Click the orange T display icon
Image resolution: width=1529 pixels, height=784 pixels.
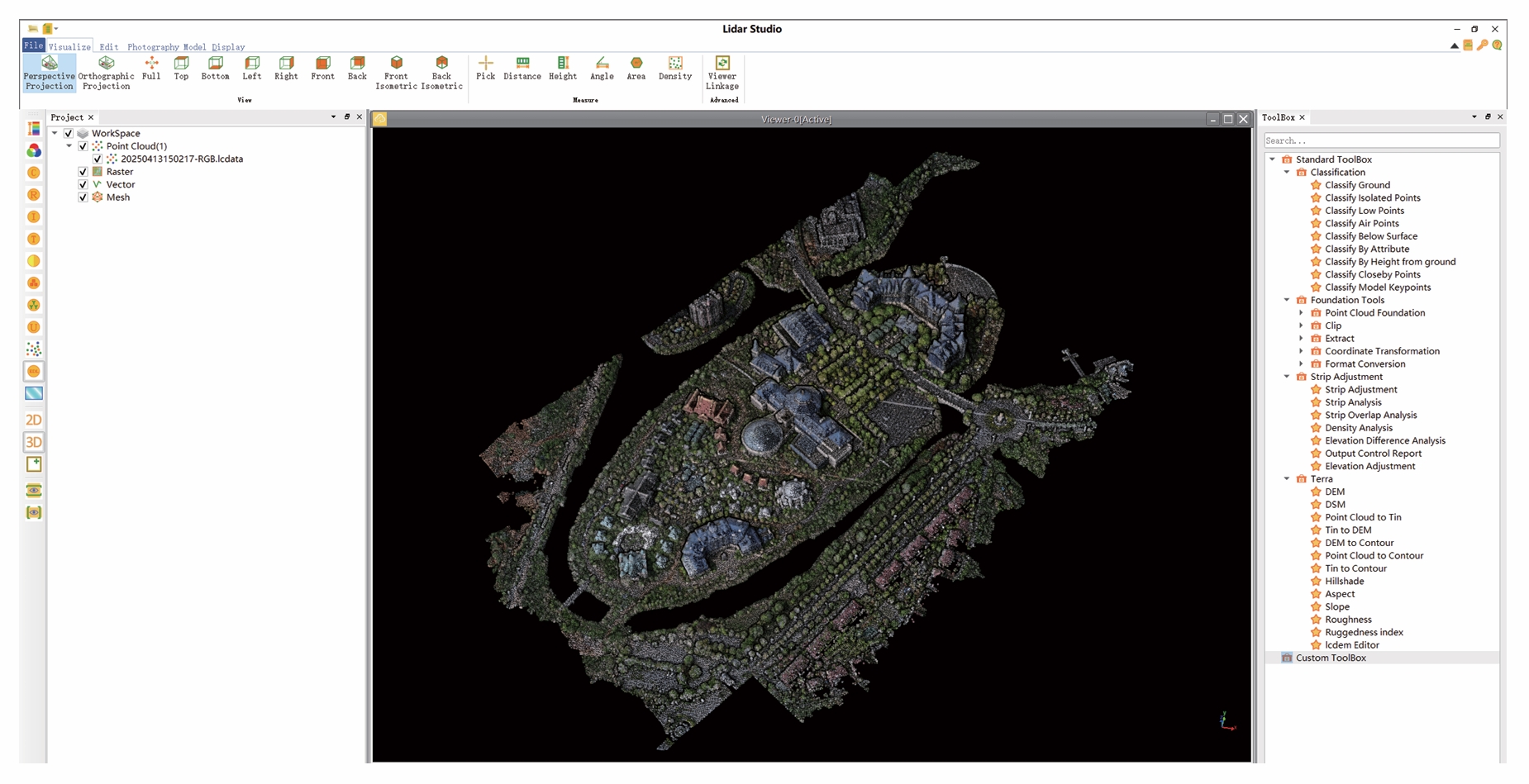[34, 239]
